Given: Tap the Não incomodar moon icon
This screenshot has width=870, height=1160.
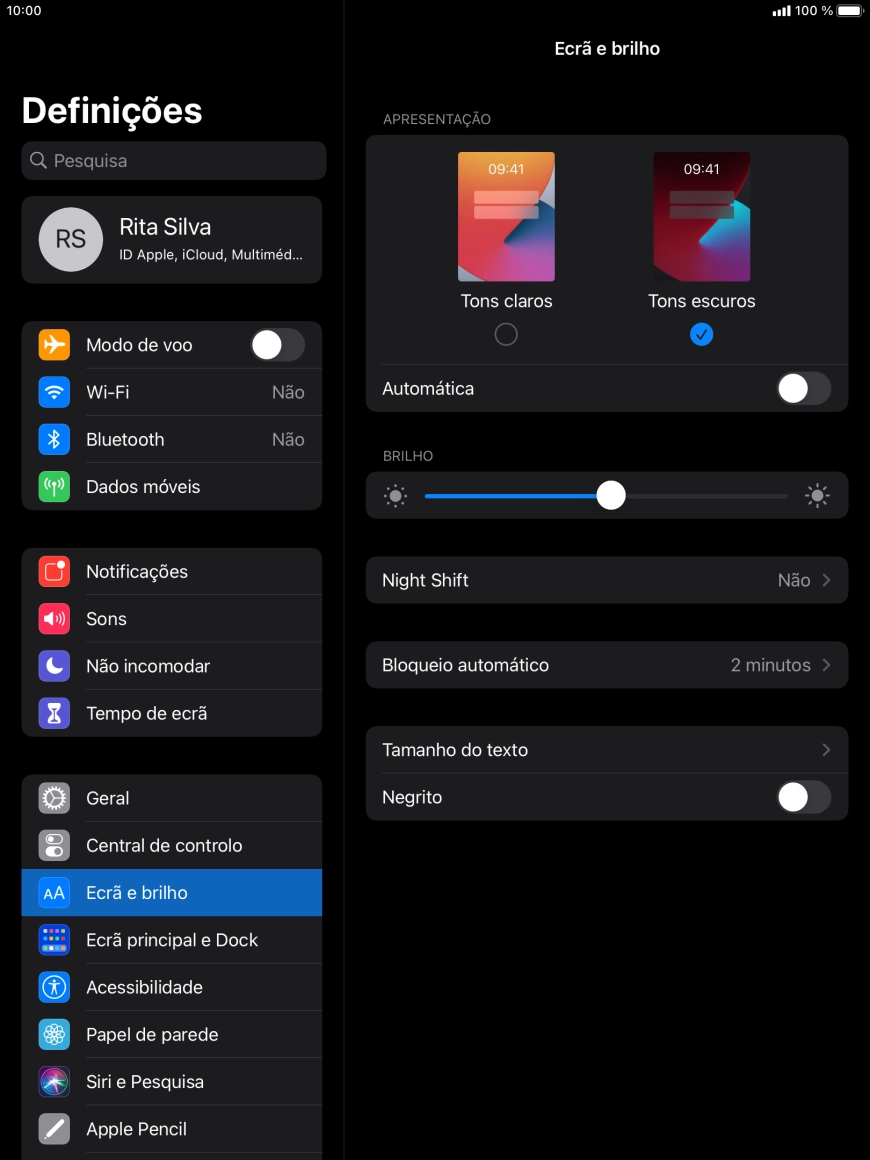Looking at the screenshot, I should tap(54, 666).
